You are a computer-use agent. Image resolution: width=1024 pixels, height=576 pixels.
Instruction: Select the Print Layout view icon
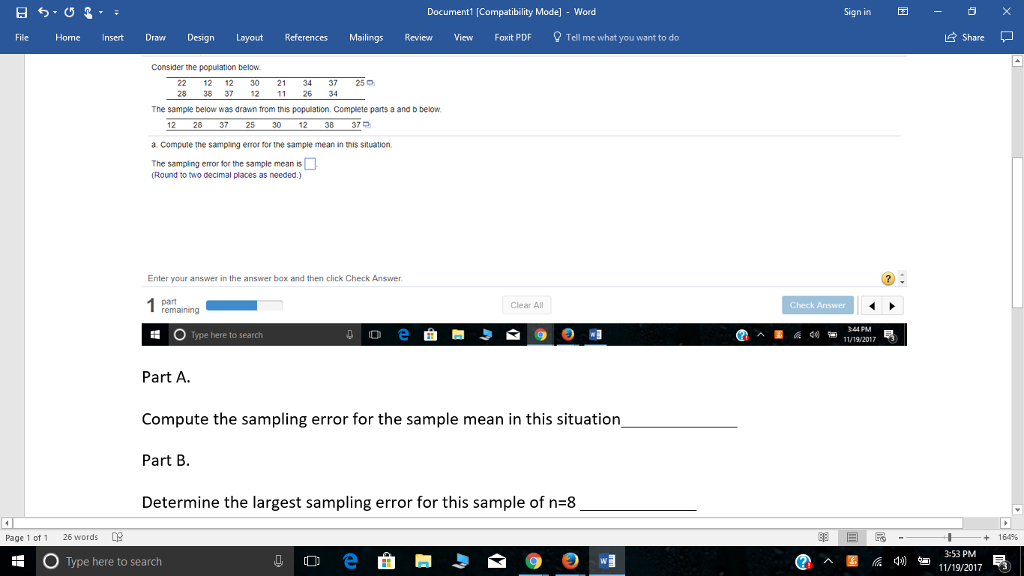click(853, 536)
